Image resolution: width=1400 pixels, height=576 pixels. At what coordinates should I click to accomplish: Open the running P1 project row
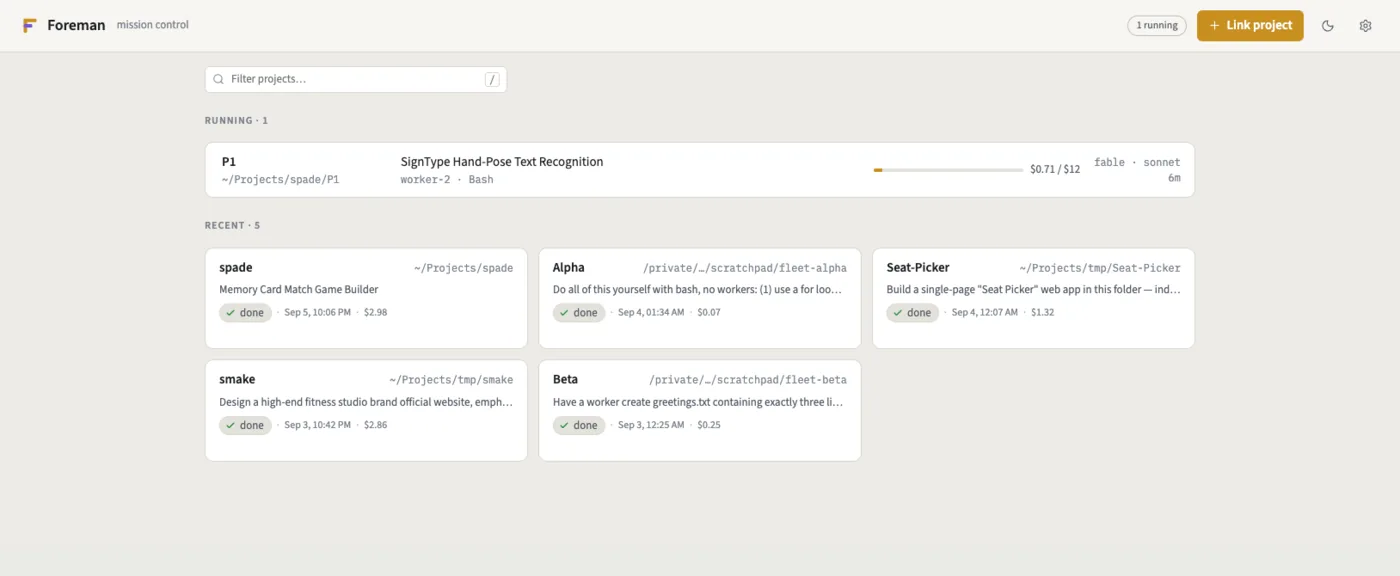(x=700, y=170)
